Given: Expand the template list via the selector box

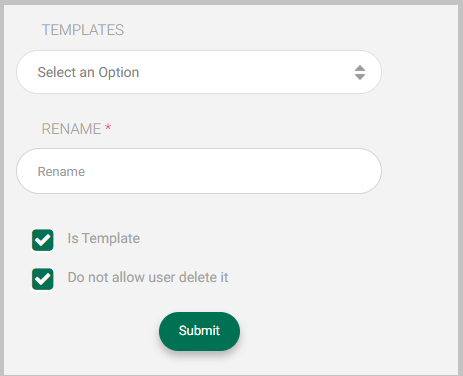Looking at the screenshot, I should click(x=199, y=72).
